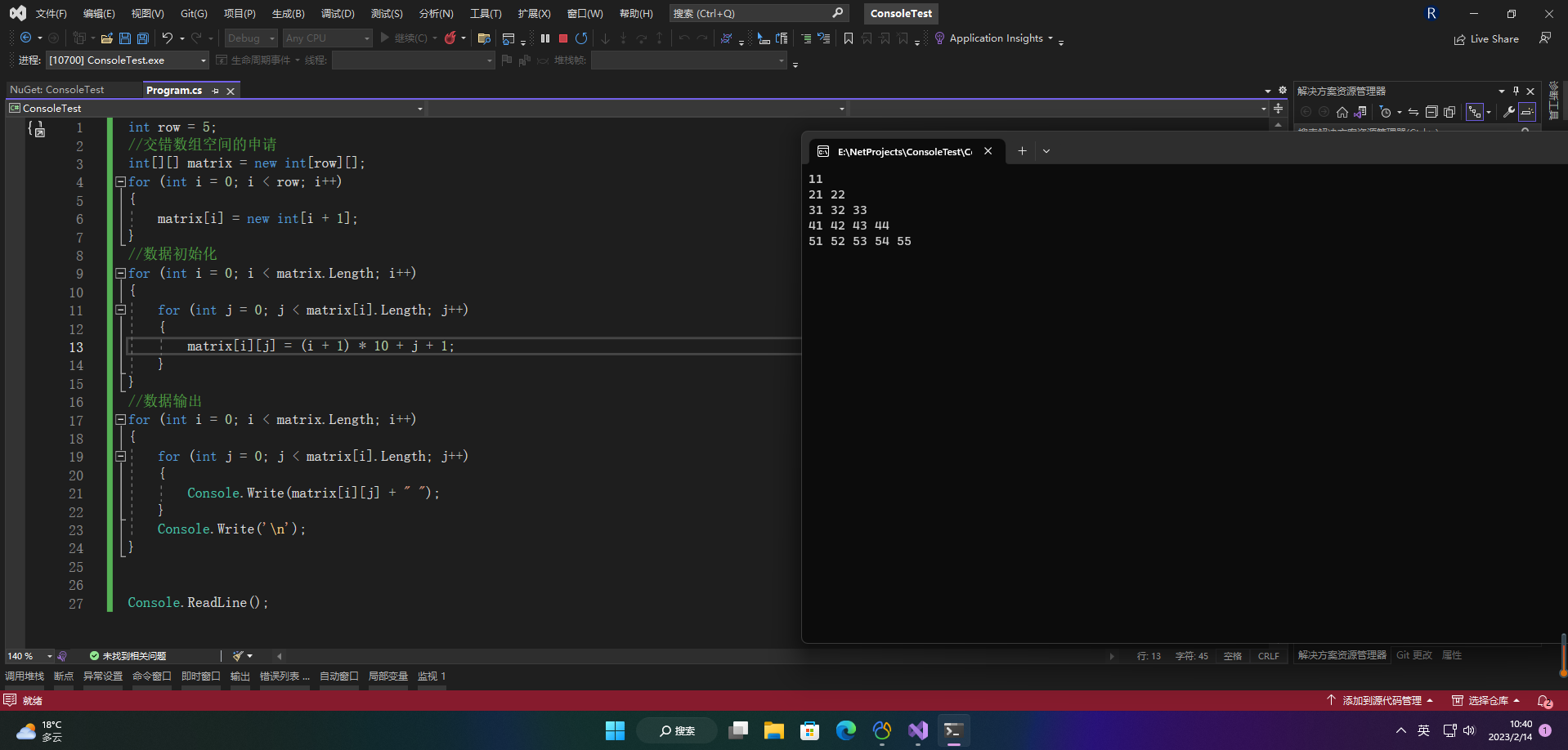Open the 生成(B) menu
The image size is (1568, 750).
(x=288, y=13)
